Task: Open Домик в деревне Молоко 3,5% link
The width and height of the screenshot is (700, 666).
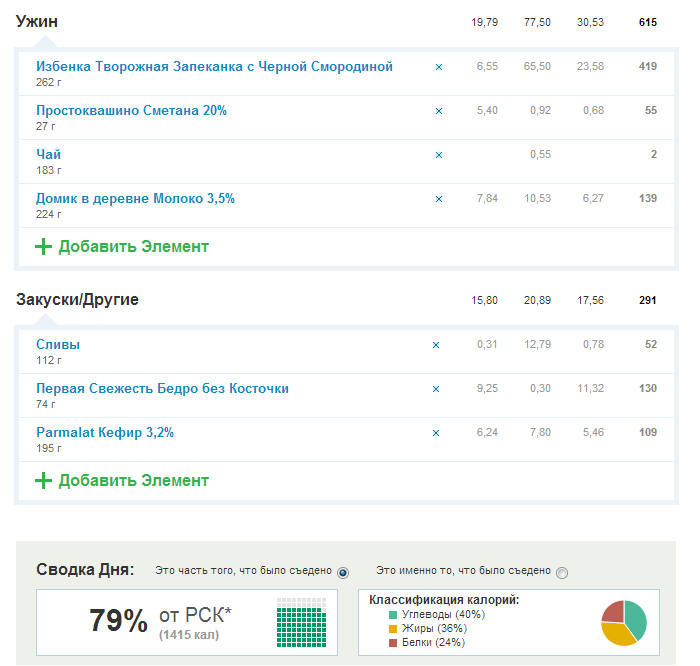Action: [x=135, y=198]
